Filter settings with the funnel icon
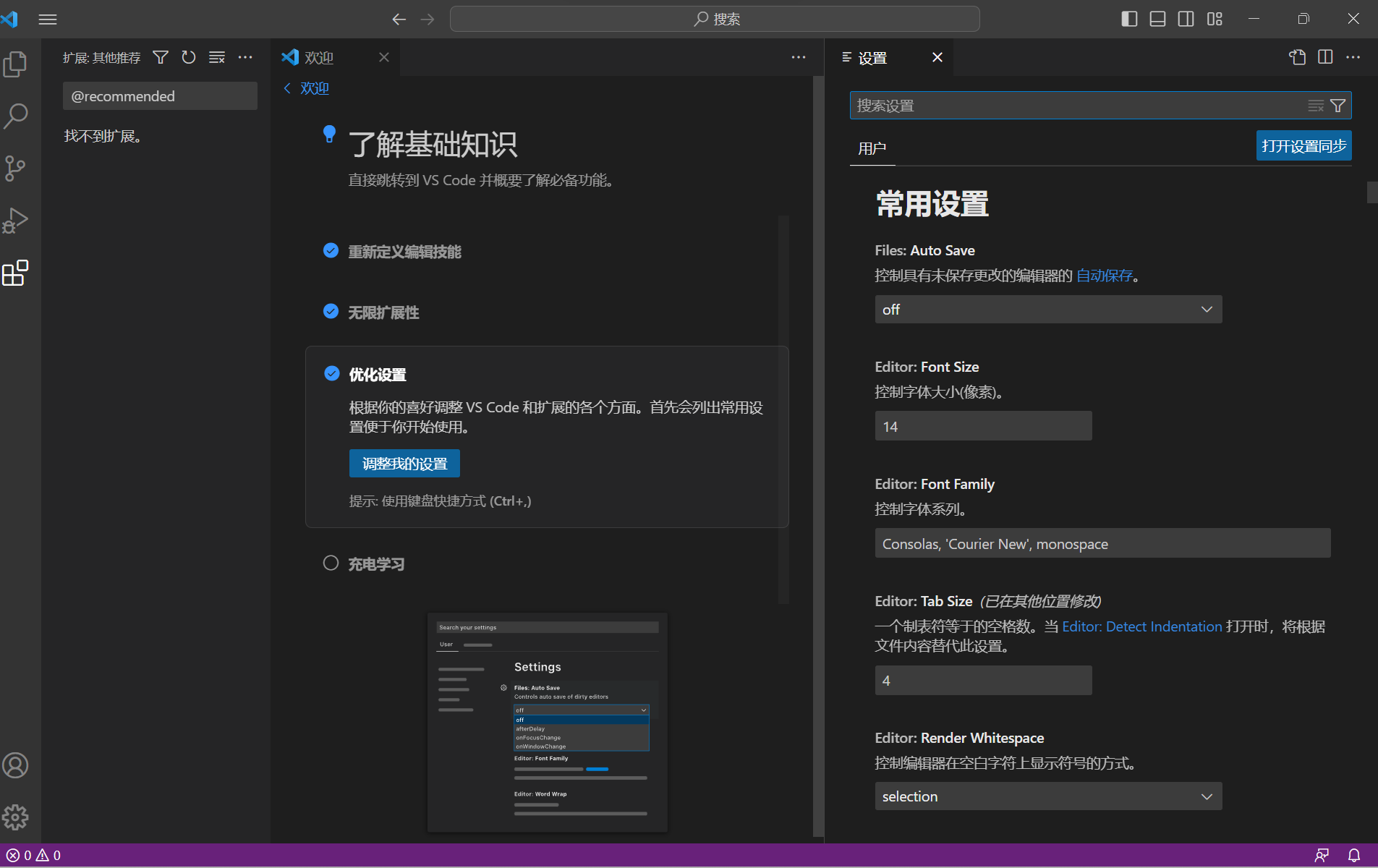This screenshot has height=868, width=1378. [1338, 106]
